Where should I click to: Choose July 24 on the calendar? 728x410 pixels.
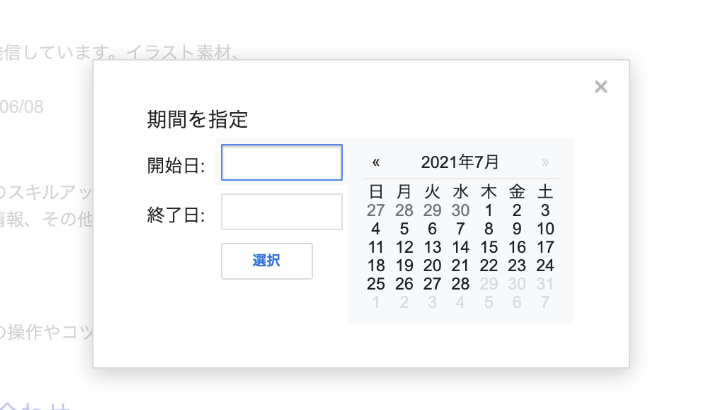(x=545, y=266)
